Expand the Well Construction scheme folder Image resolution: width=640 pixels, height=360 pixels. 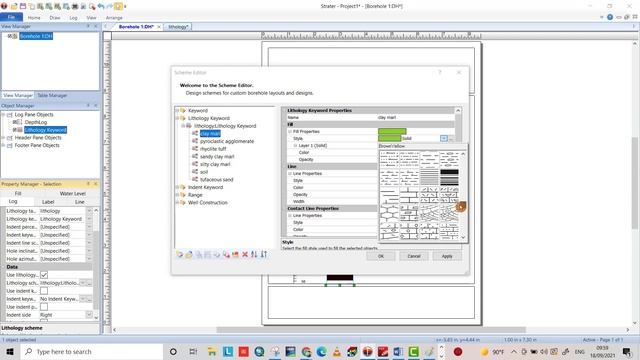pos(177,203)
